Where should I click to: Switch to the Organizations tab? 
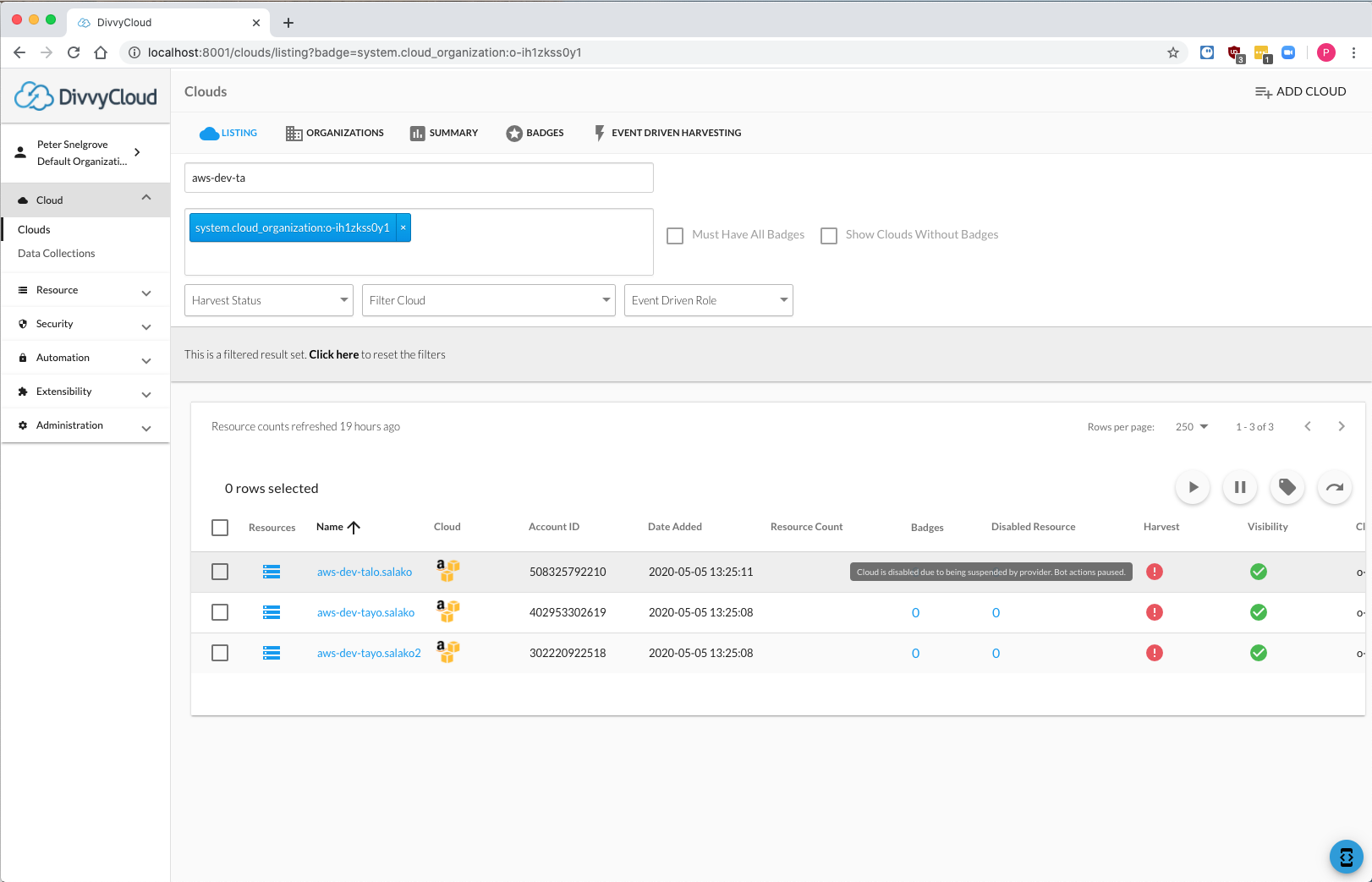point(335,133)
